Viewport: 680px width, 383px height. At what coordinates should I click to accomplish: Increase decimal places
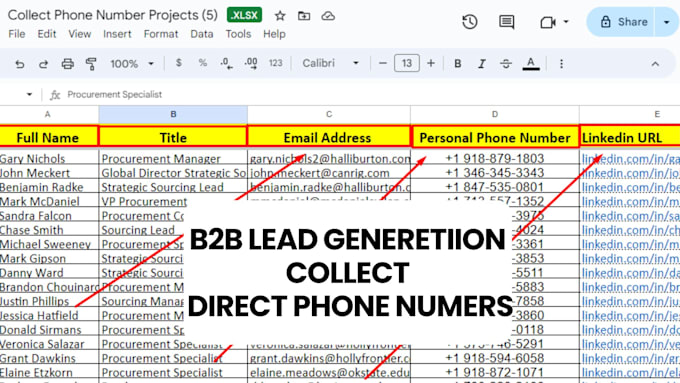coord(251,63)
